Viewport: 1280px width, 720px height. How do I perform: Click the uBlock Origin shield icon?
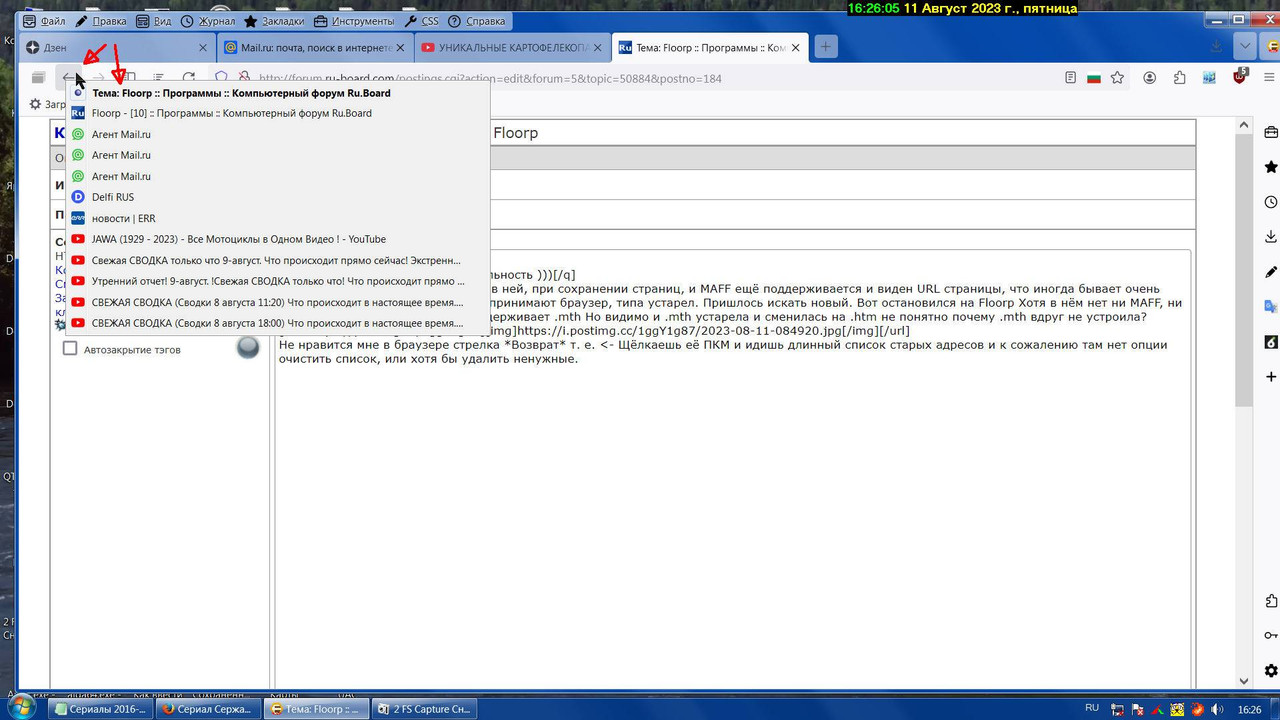coord(1240,76)
